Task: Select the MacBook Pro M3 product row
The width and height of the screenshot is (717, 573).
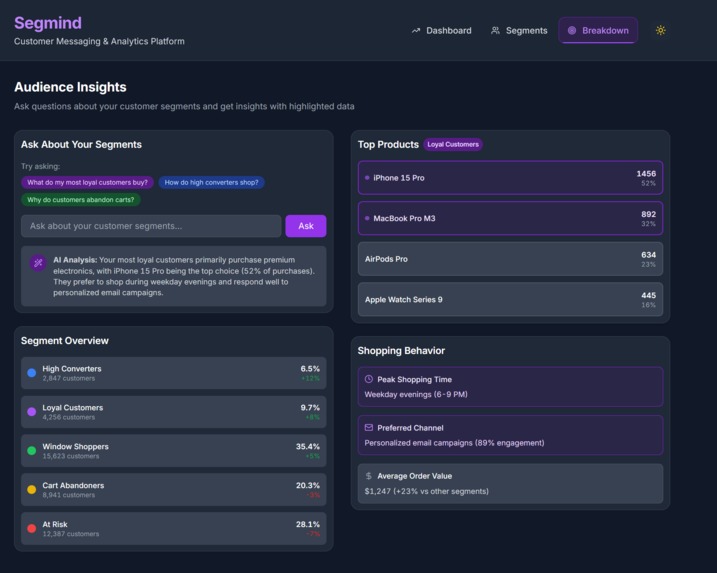Action: click(510, 218)
